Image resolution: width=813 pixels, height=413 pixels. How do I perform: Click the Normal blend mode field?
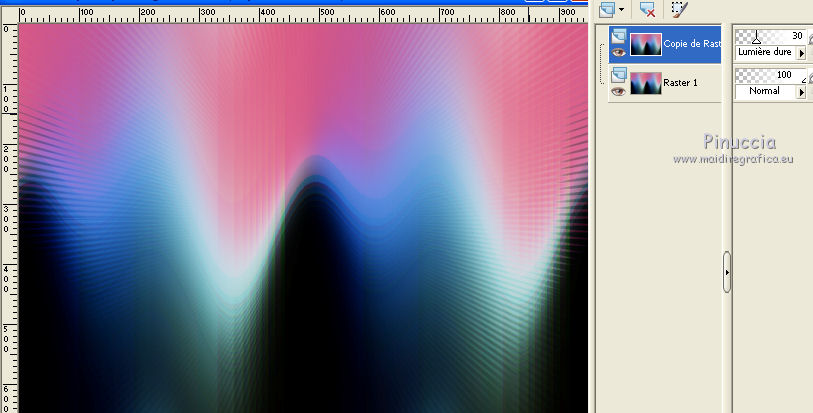click(766, 91)
